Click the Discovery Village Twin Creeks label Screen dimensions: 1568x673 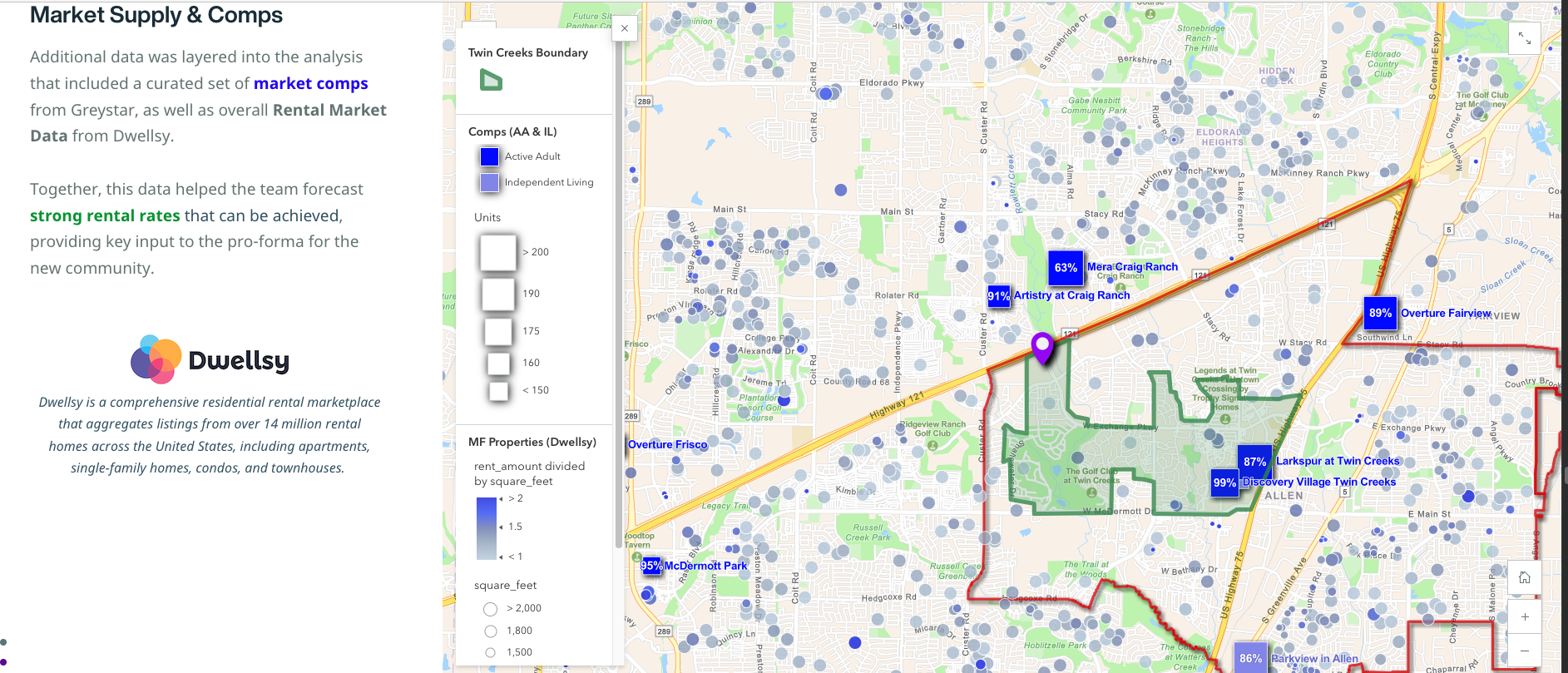tap(1319, 482)
